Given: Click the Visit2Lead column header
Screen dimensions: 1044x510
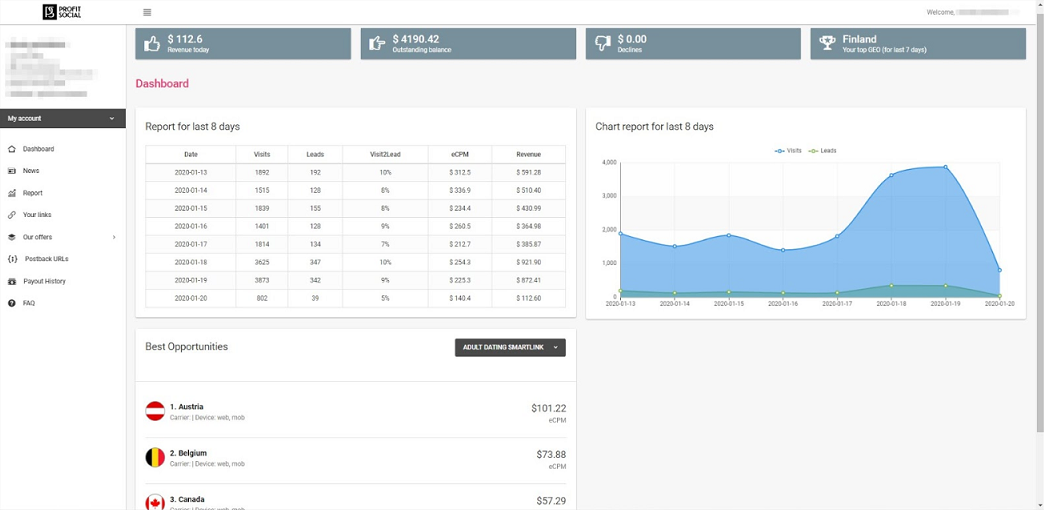Looking at the screenshot, I should click(x=386, y=154).
